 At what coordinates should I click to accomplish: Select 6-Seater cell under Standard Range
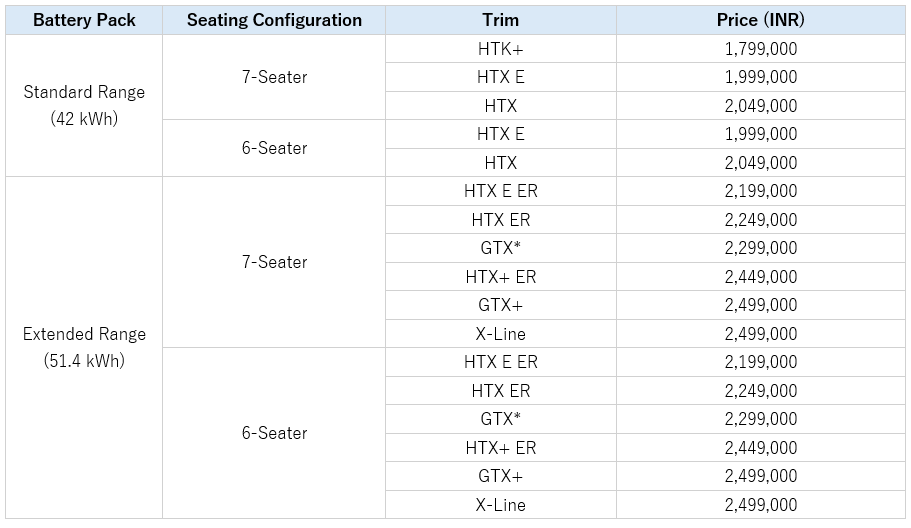click(x=274, y=148)
